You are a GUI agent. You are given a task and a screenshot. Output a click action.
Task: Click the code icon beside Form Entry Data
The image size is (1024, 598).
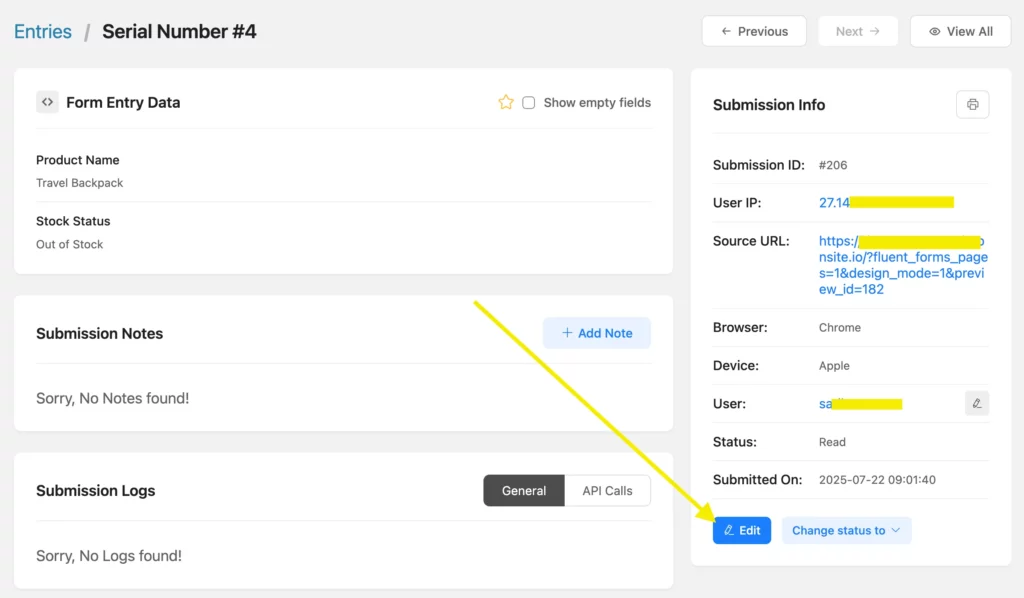click(x=47, y=102)
